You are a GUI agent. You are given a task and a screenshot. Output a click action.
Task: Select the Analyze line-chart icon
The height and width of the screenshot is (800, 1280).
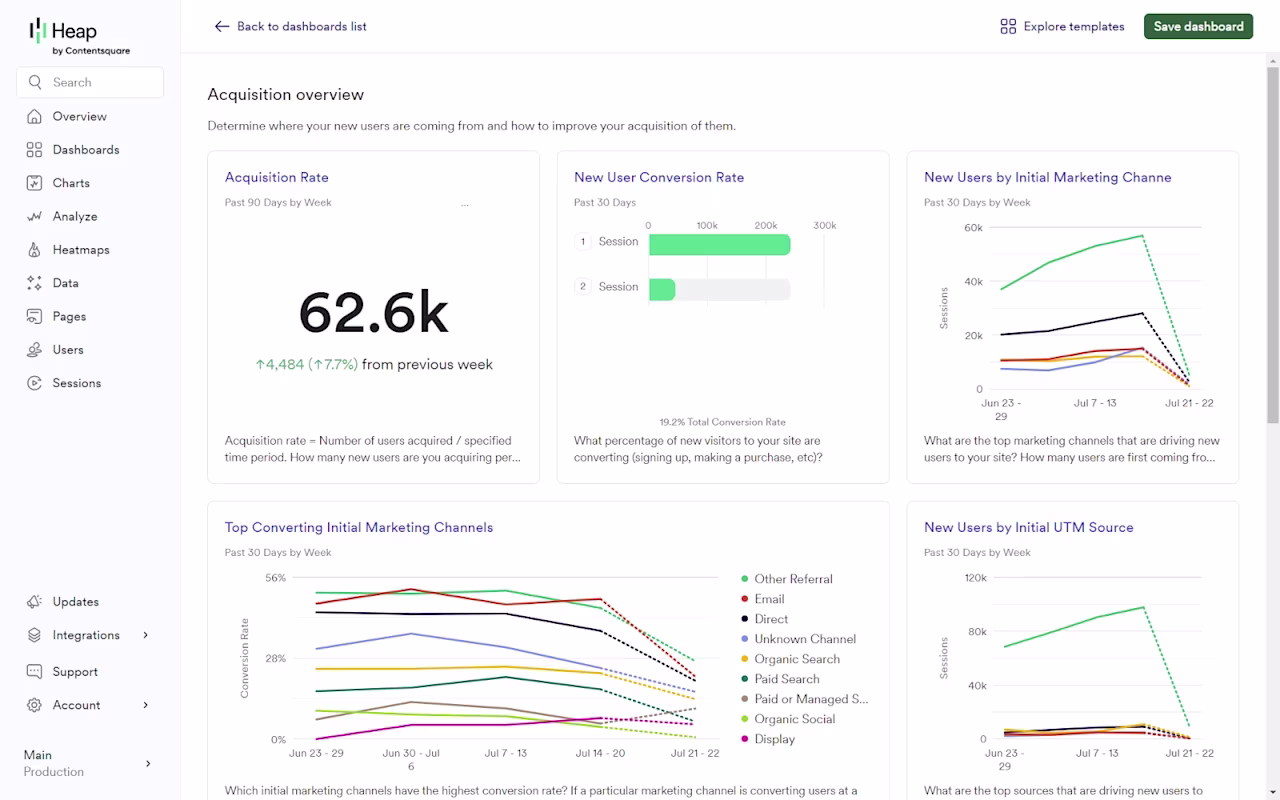pyautogui.click(x=34, y=216)
